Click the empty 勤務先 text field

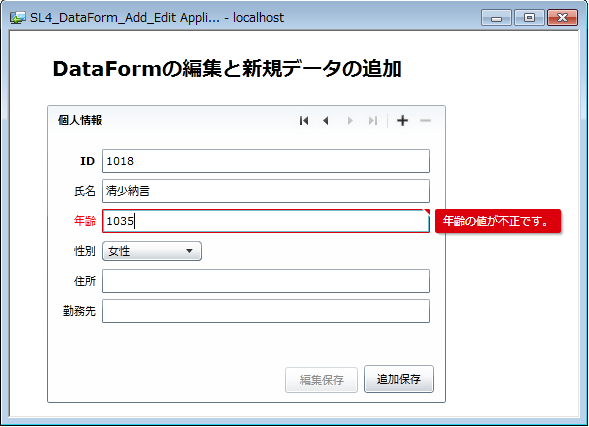point(266,311)
